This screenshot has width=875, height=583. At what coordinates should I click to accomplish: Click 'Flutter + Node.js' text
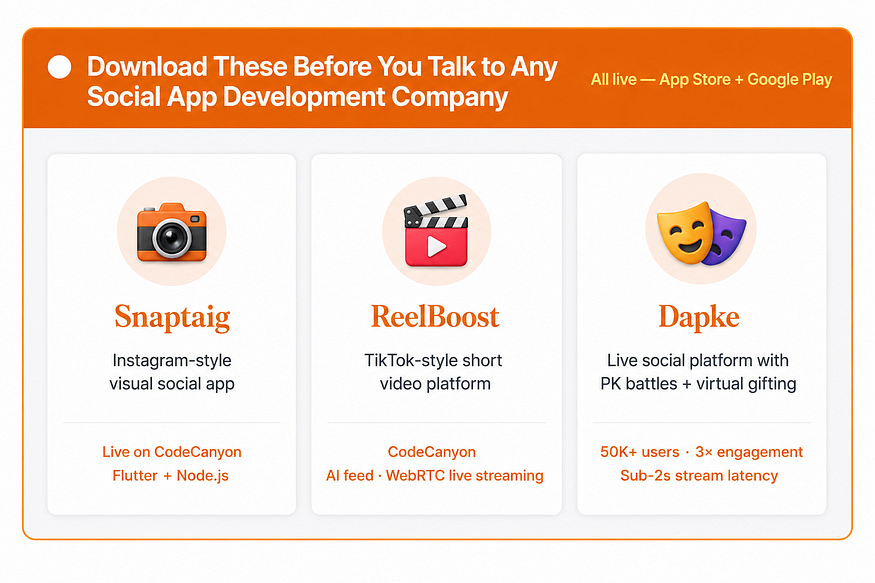click(171, 475)
